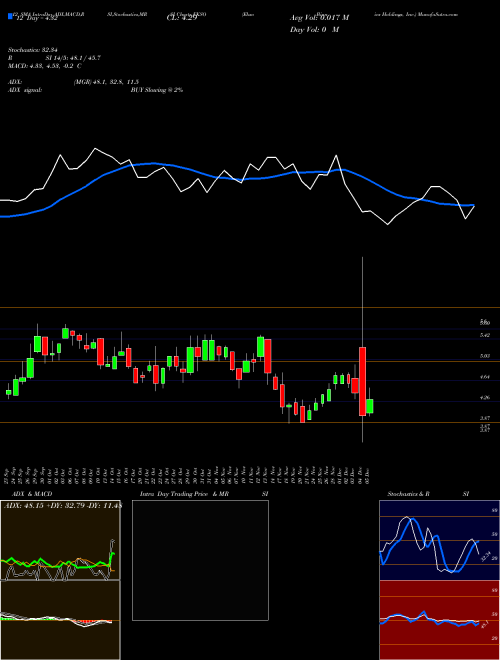500x660 pixels.
Task: Click the 'Intra Day Trading Price & MRSI' title
Action: [204, 494]
